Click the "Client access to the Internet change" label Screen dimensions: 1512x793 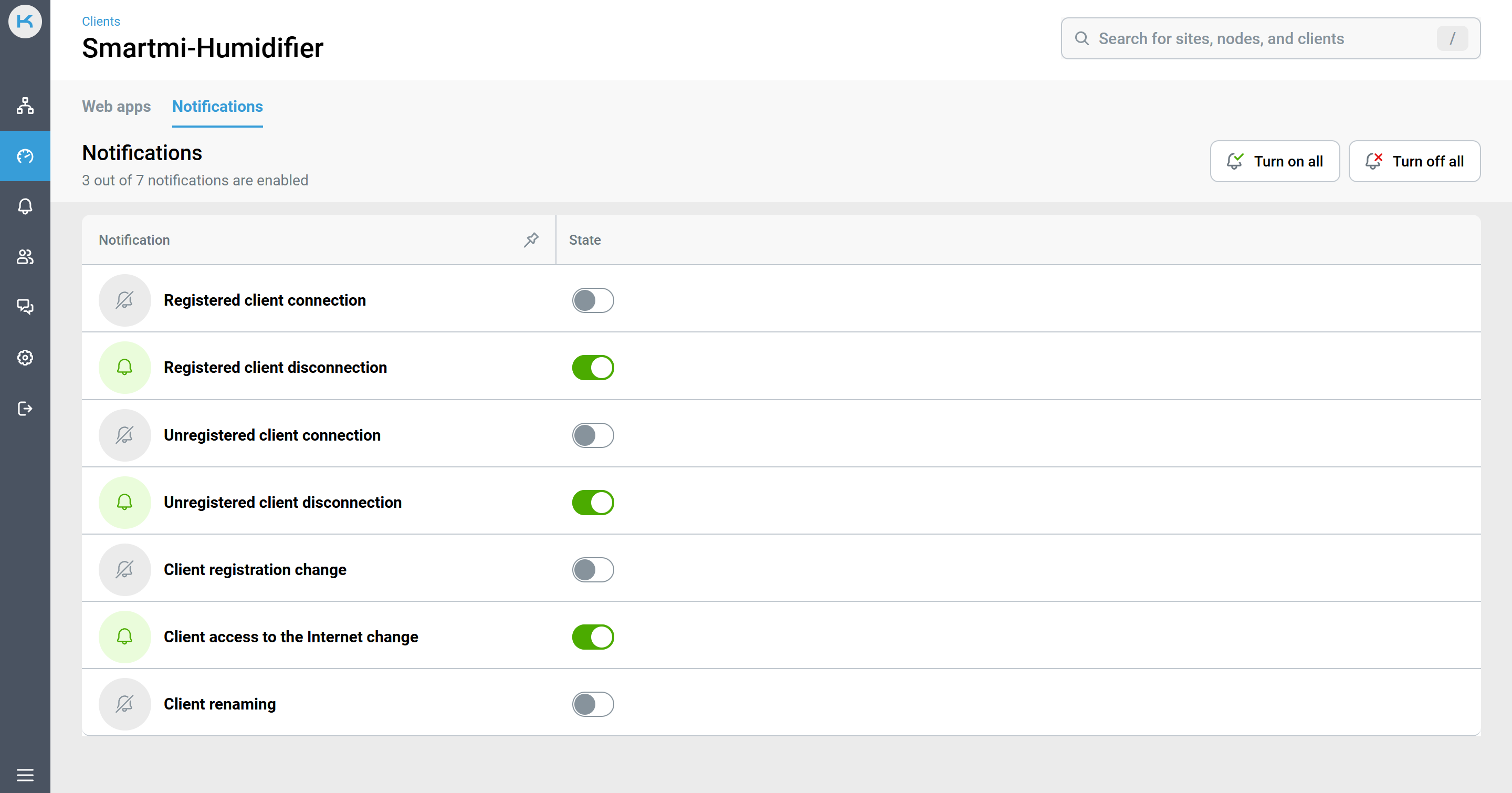(291, 637)
